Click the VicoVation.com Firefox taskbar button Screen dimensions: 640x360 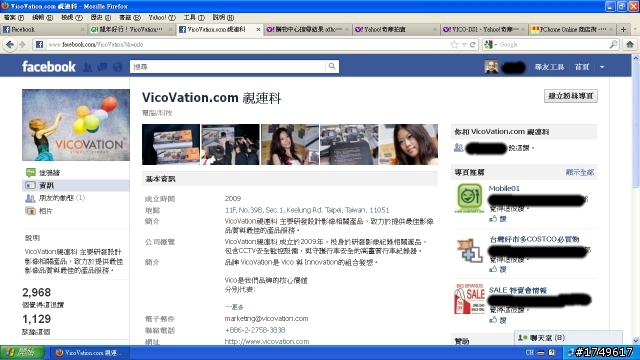tap(89, 353)
